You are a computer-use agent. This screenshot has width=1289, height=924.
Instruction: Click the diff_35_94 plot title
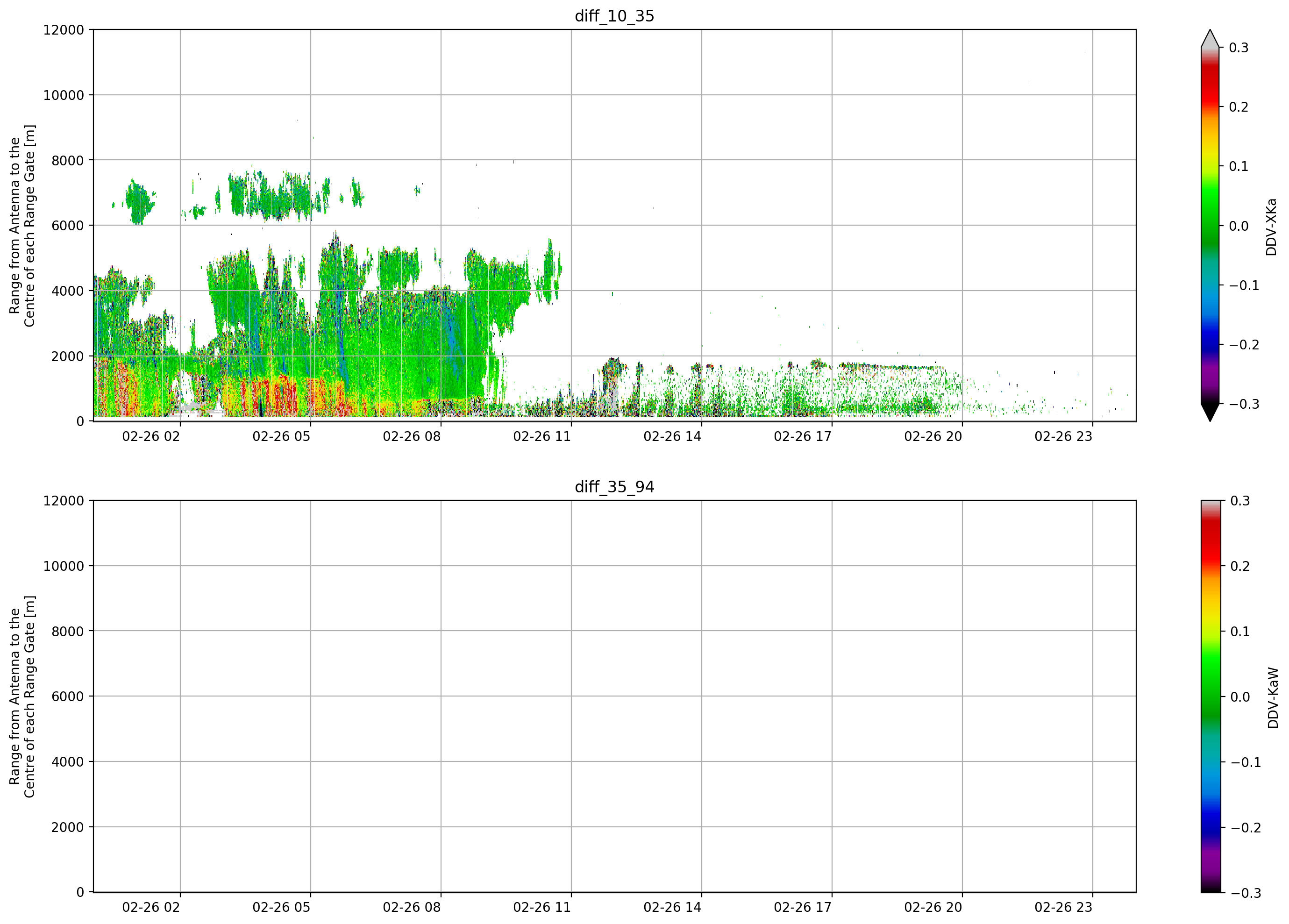click(614, 487)
